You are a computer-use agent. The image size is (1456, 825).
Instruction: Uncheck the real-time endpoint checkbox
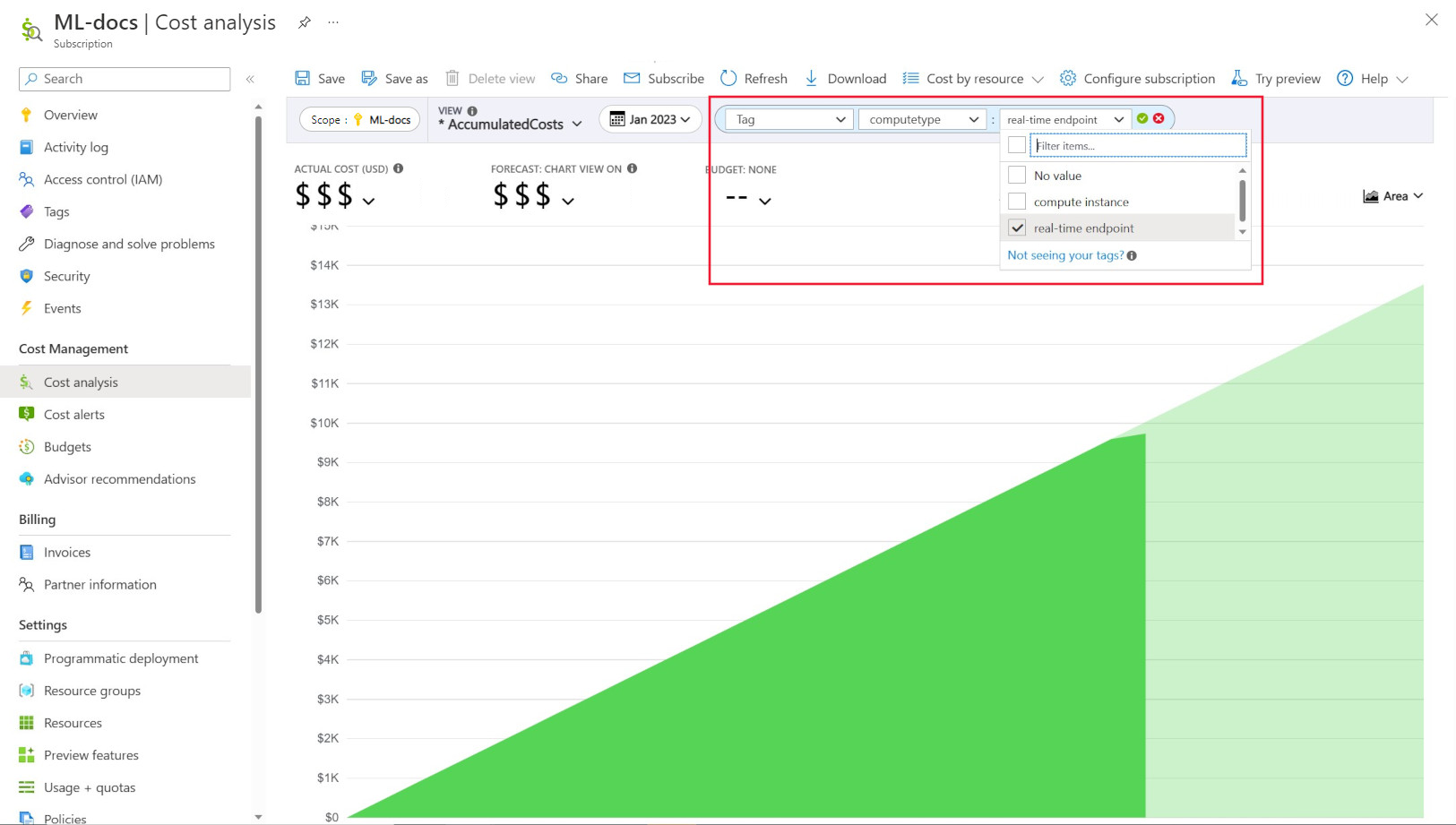[1017, 228]
